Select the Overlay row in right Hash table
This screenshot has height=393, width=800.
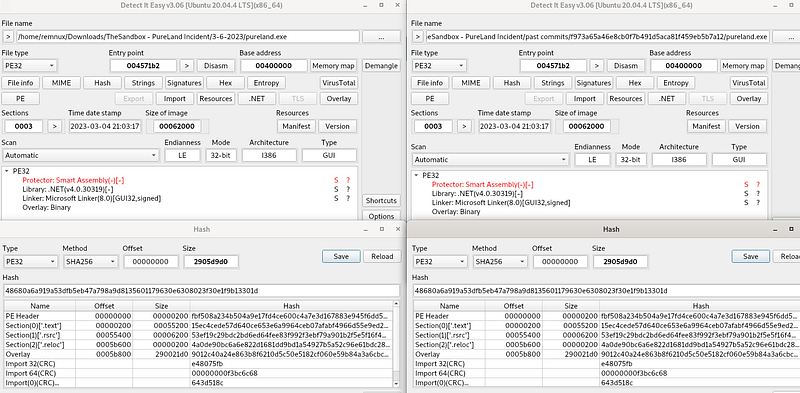point(607,354)
